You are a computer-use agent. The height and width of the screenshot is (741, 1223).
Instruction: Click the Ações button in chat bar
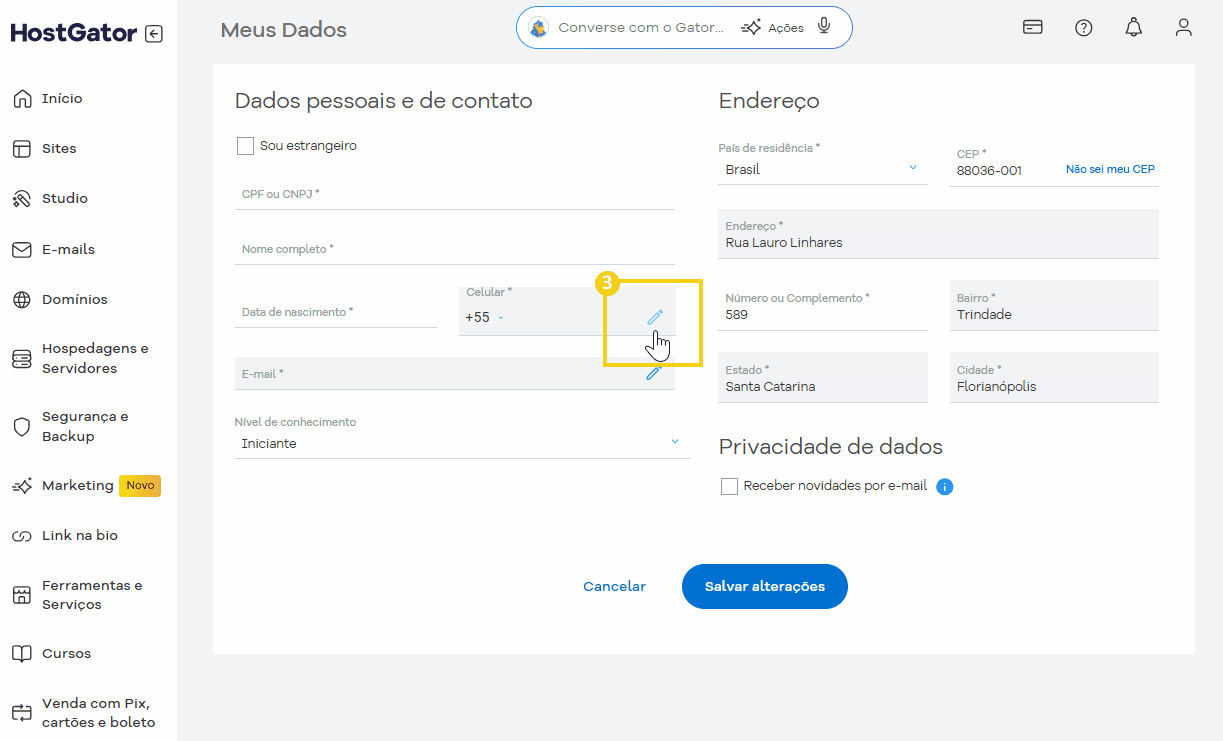tap(773, 28)
